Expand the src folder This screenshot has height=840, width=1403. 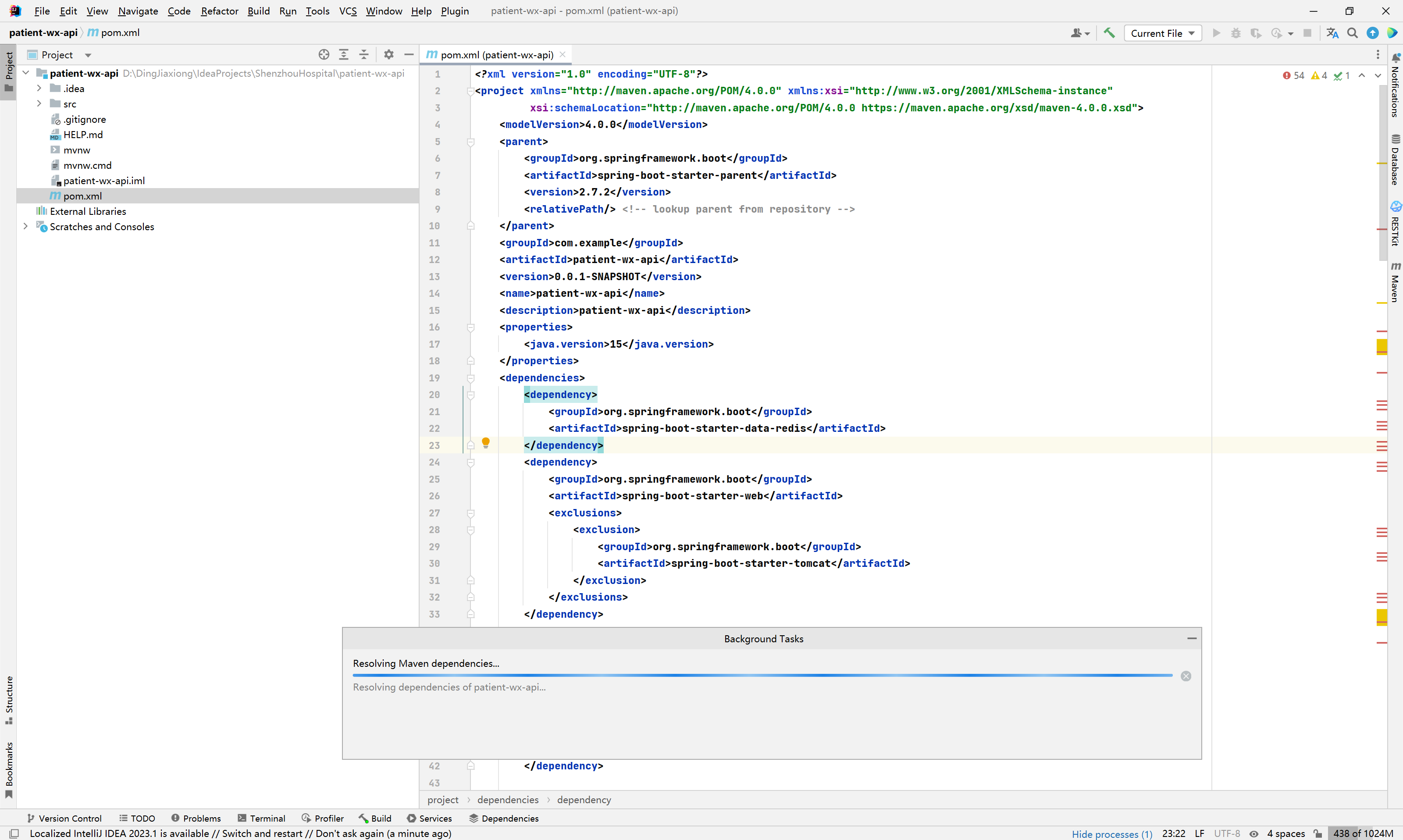click(x=39, y=103)
